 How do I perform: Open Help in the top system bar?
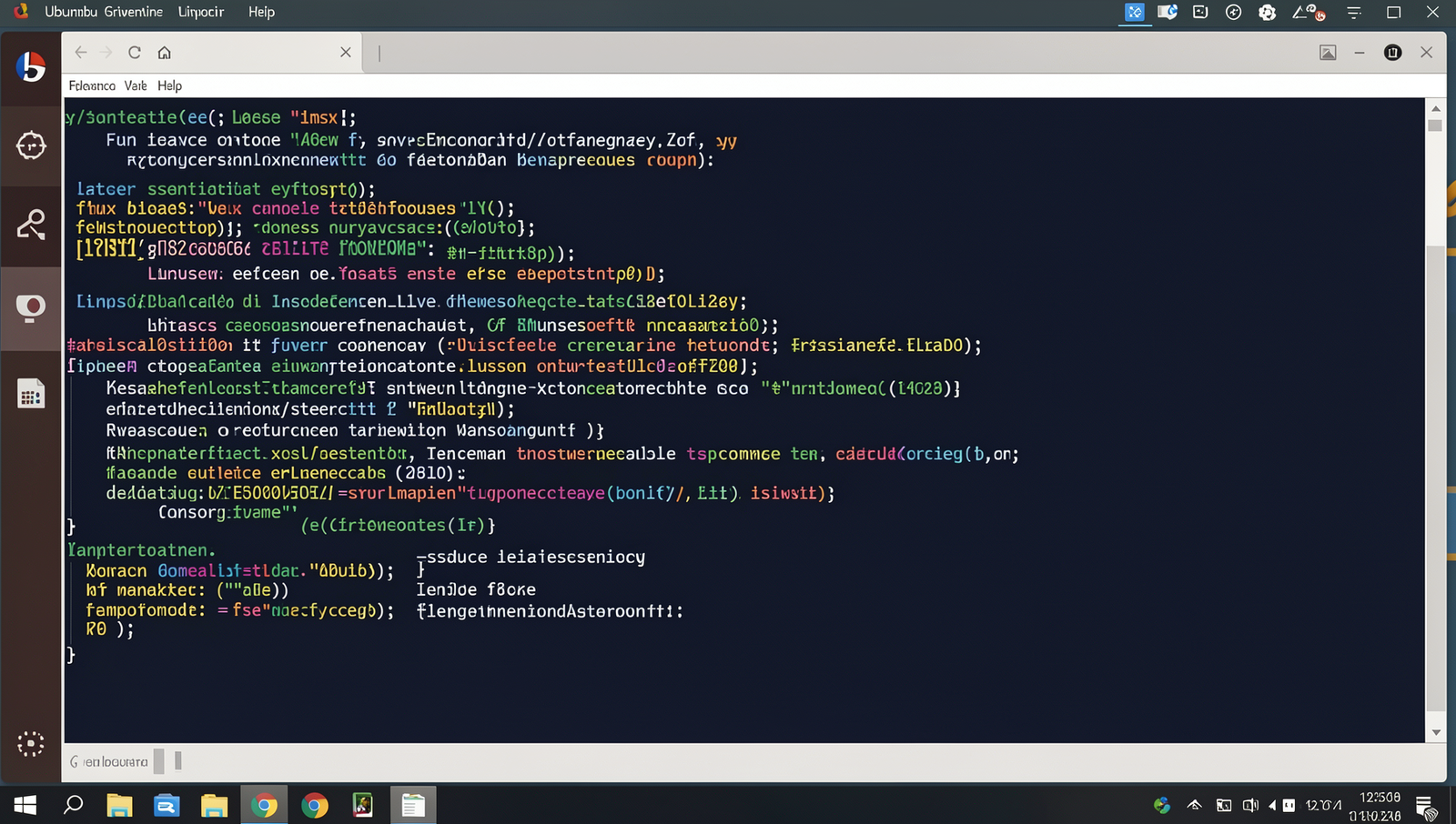click(261, 12)
